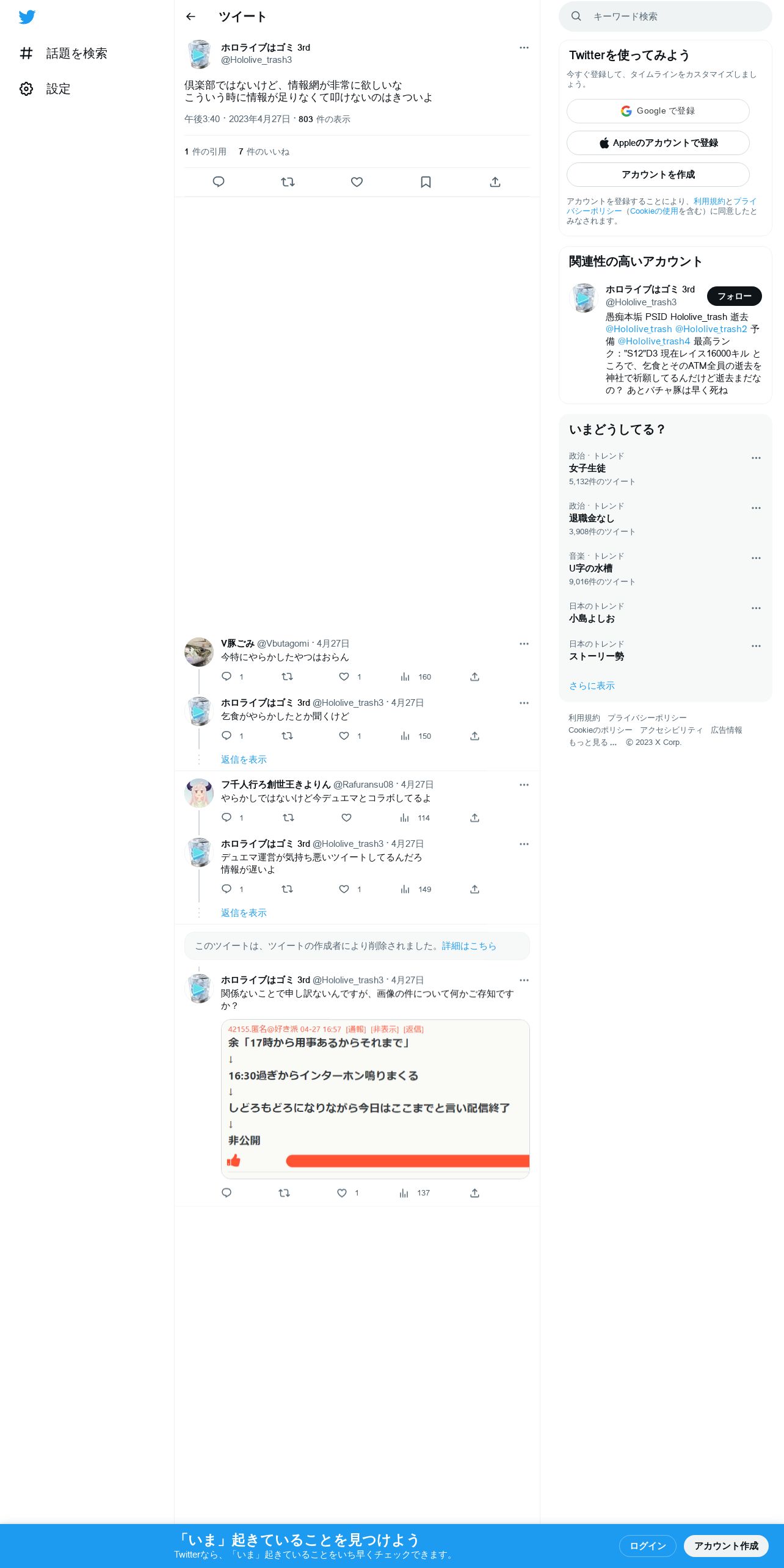The width and height of the screenshot is (784, 1568).
Task: Expand hidden replies with first 返信を表示
Action: click(244, 760)
